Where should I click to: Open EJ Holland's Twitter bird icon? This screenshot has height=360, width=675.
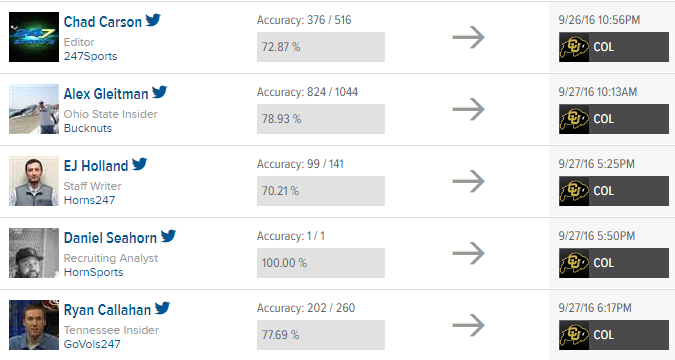[139, 164]
